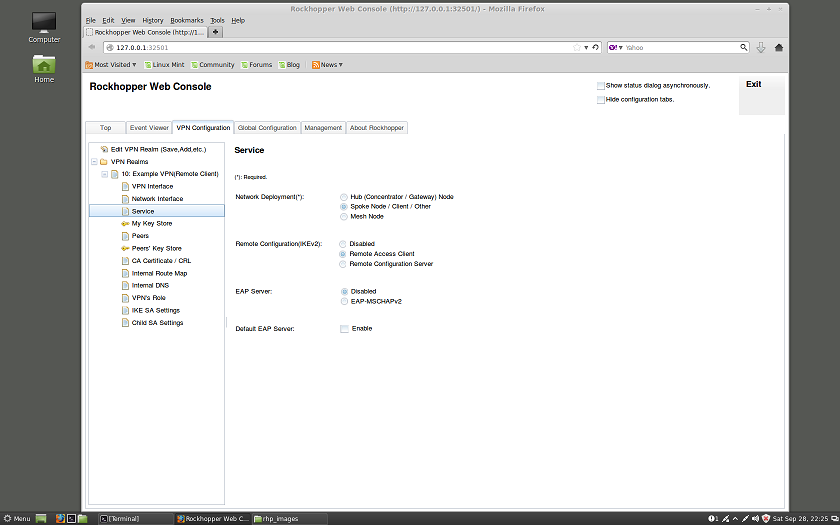This screenshot has height=525, width=840.
Task: Enable the Default EAP Server checkbox
Action: coord(344,329)
